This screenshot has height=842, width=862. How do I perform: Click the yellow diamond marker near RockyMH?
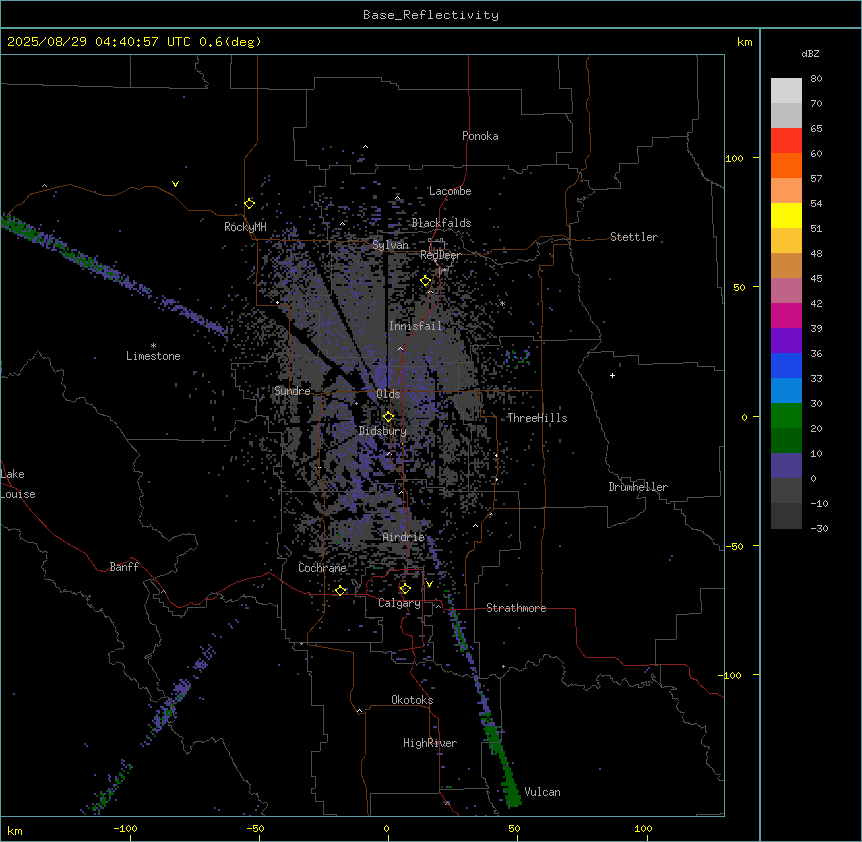pos(250,204)
